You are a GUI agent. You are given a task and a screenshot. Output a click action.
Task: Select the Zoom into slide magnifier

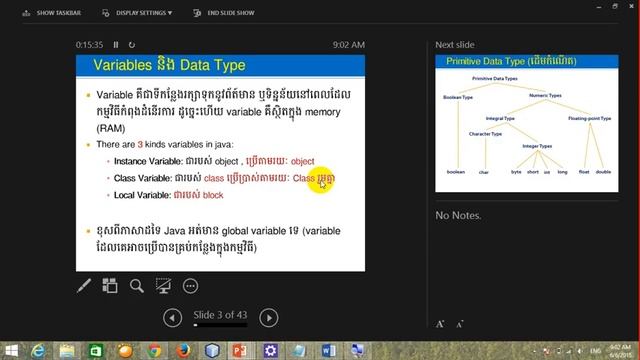click(137, 286)
